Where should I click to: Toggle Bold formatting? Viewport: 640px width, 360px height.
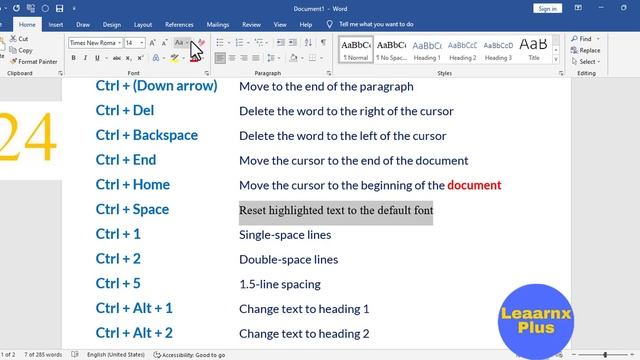click(73, 58)
